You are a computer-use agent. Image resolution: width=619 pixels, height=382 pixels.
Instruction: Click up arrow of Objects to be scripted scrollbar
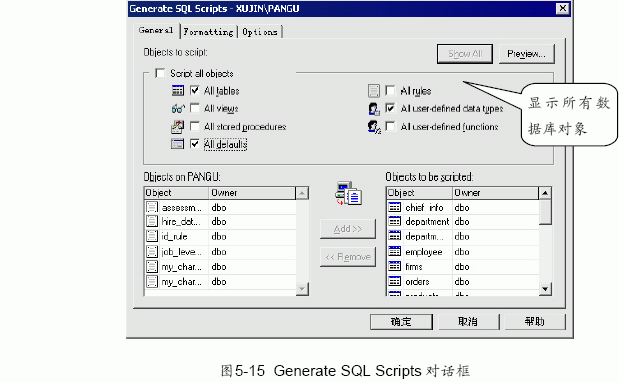tap(545, 193)
